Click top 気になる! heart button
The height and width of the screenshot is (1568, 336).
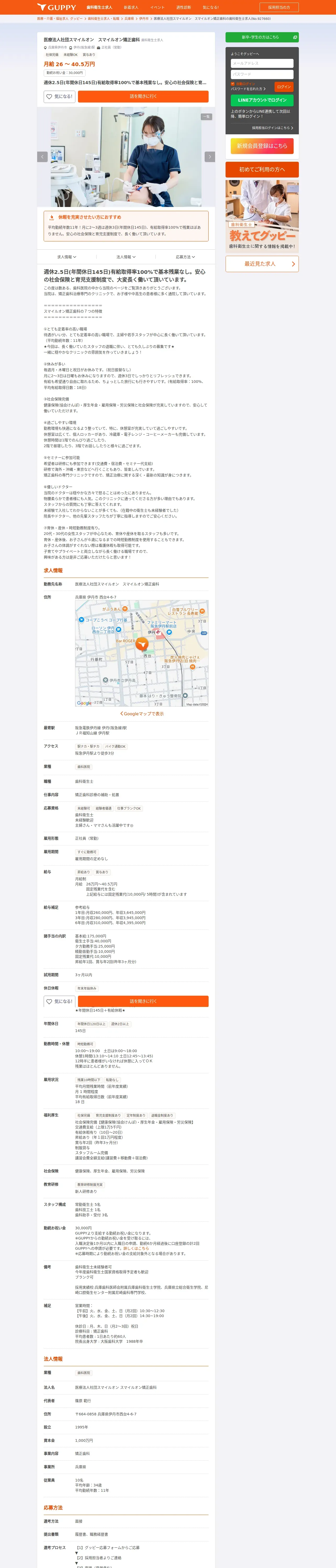[x=59, y=96]
